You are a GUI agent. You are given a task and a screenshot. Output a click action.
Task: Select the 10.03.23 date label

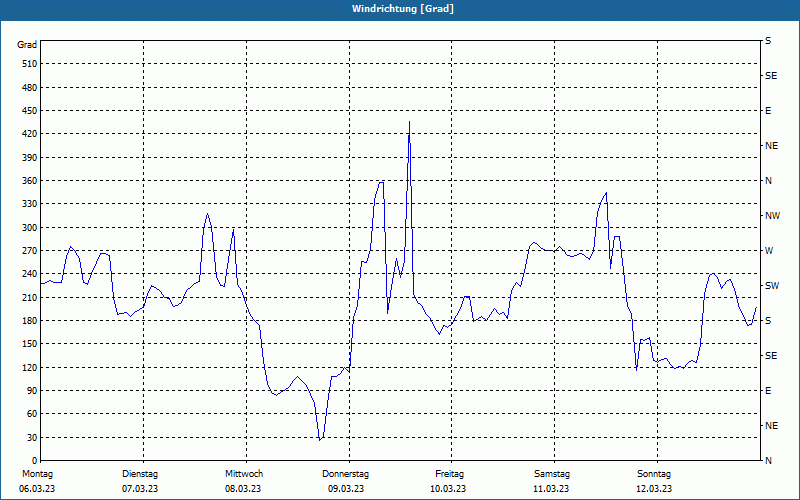[448, 489]
